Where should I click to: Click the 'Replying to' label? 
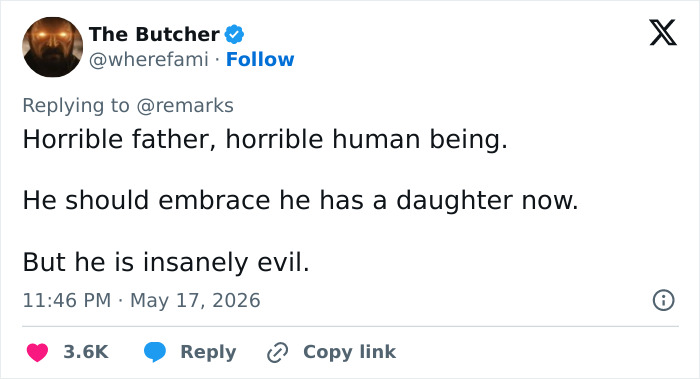click(x=76, y=106)
